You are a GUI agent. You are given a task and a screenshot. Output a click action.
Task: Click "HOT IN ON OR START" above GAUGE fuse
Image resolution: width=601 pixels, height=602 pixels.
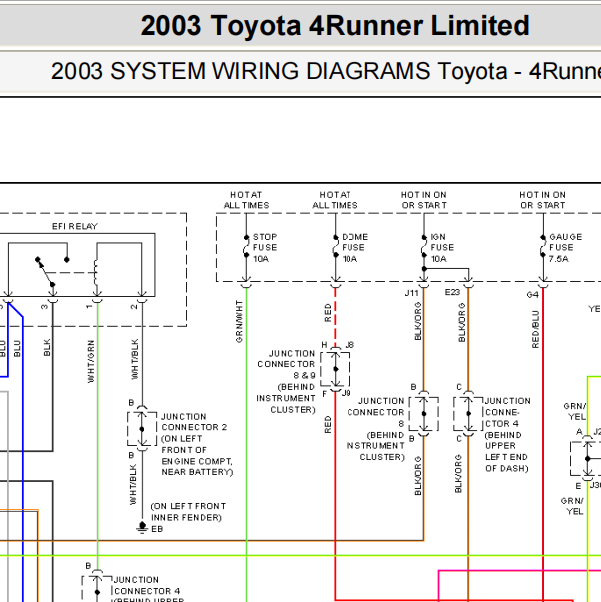click(543, 200)
